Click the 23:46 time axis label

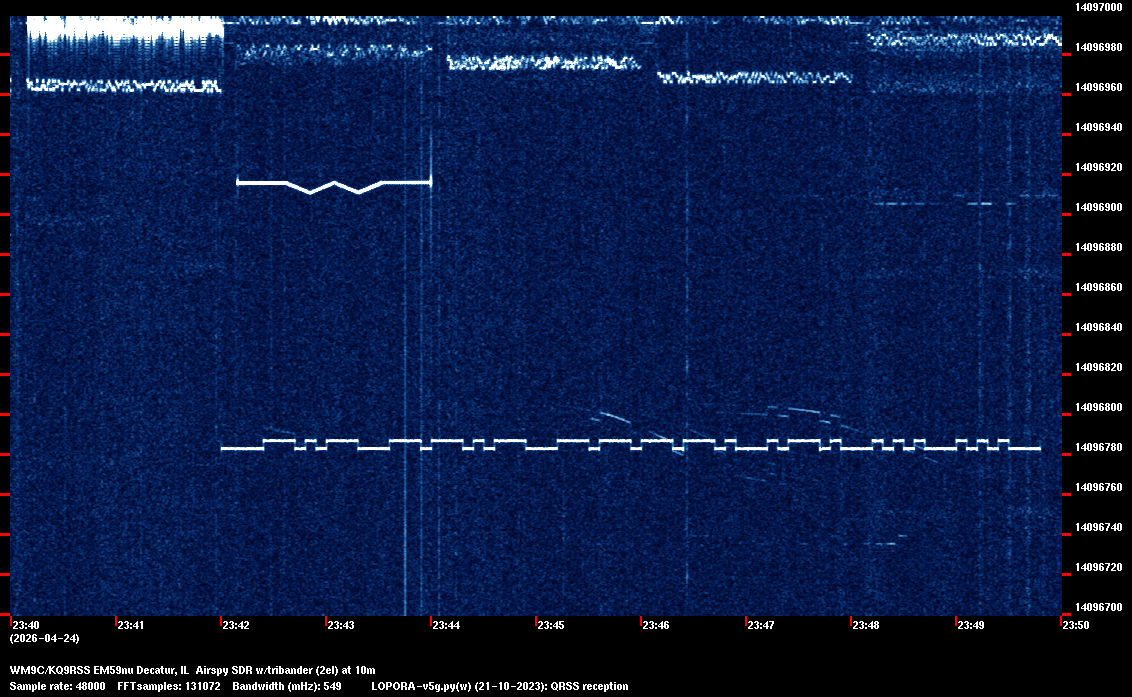655,625
